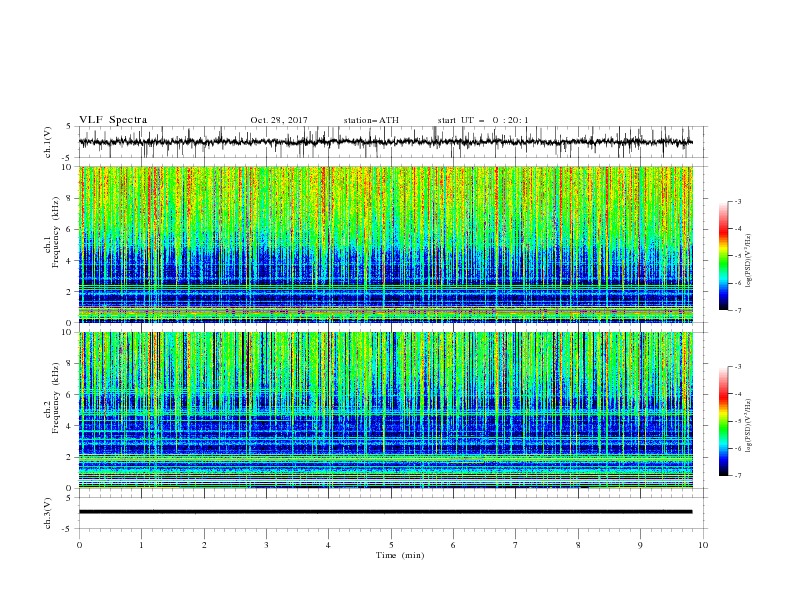Click the 'ch.3(V)' axis label
This screenshot has height=612, width=792.
coord(48,513)
